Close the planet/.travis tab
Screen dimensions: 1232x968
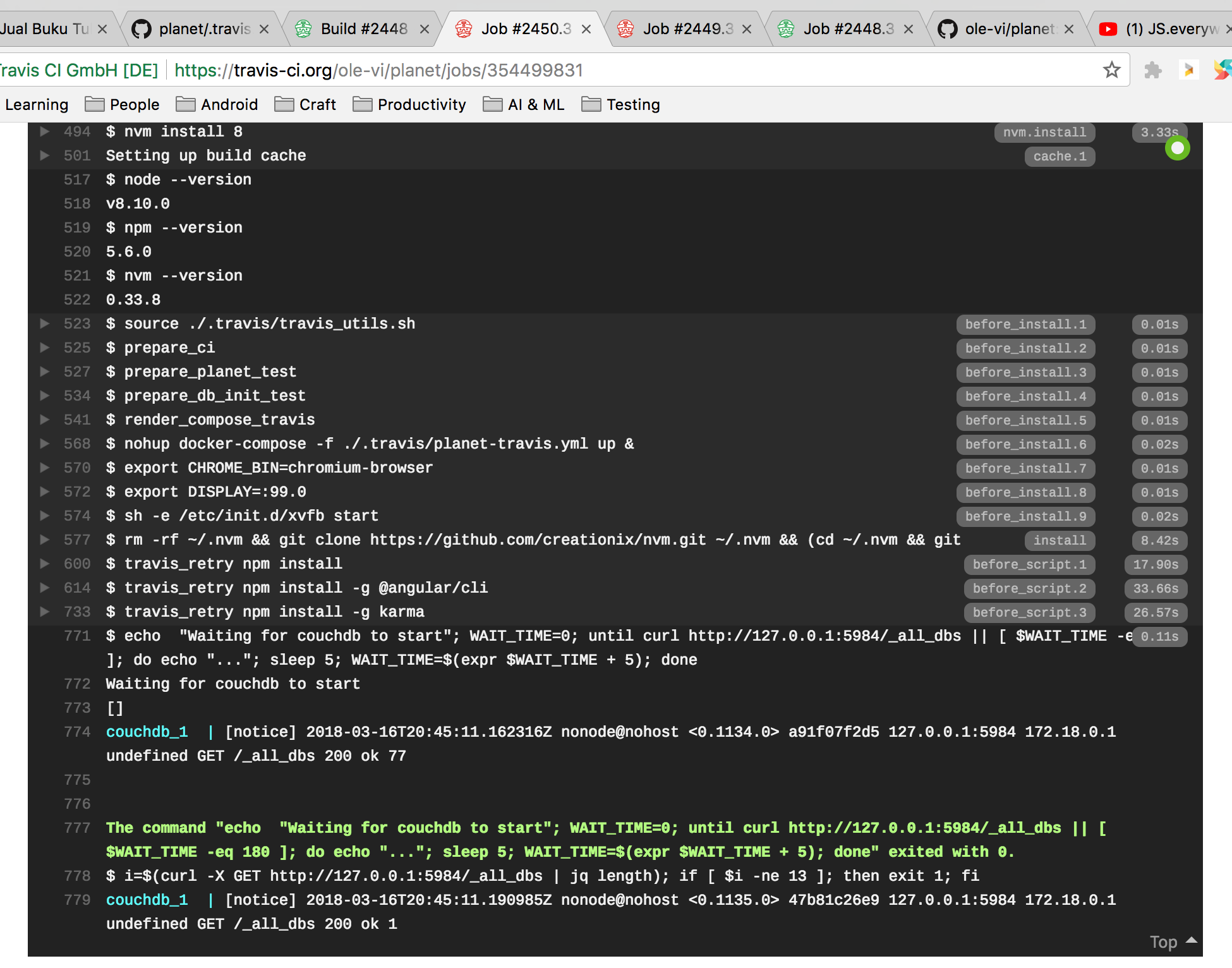(264, 29)
